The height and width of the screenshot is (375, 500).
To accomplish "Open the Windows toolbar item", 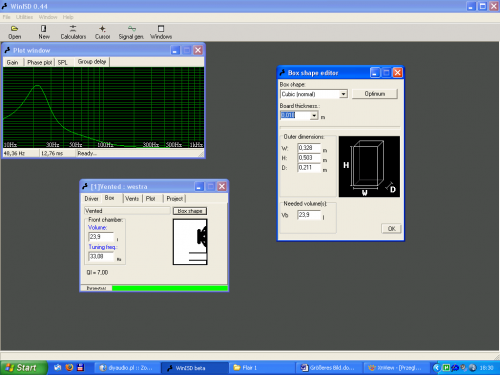I will point(161,32).
